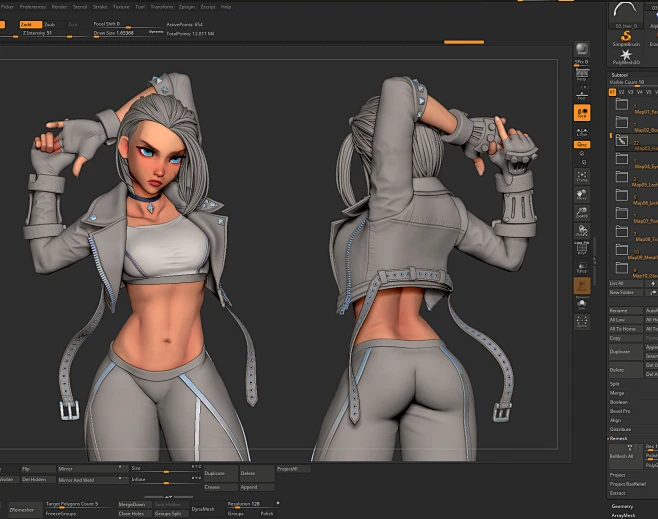Click the DynaMesh button

tap(203, 509)
